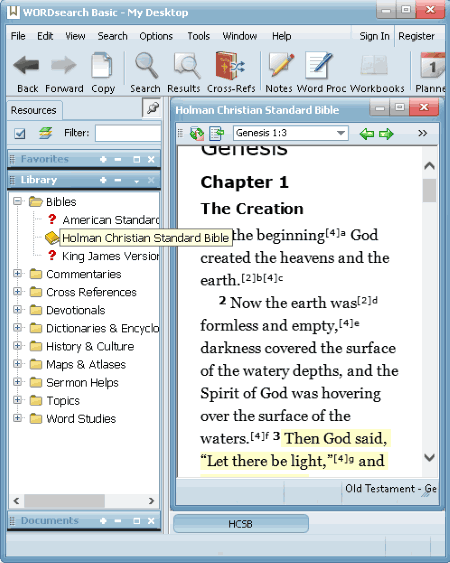Open the Options menu

click(156, 36)
